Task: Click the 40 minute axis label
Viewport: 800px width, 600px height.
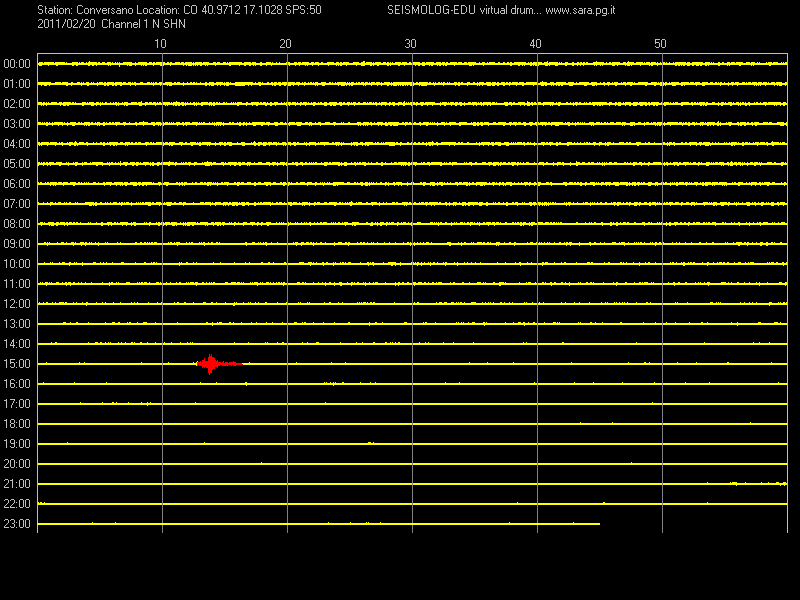Action: [535, 44]
